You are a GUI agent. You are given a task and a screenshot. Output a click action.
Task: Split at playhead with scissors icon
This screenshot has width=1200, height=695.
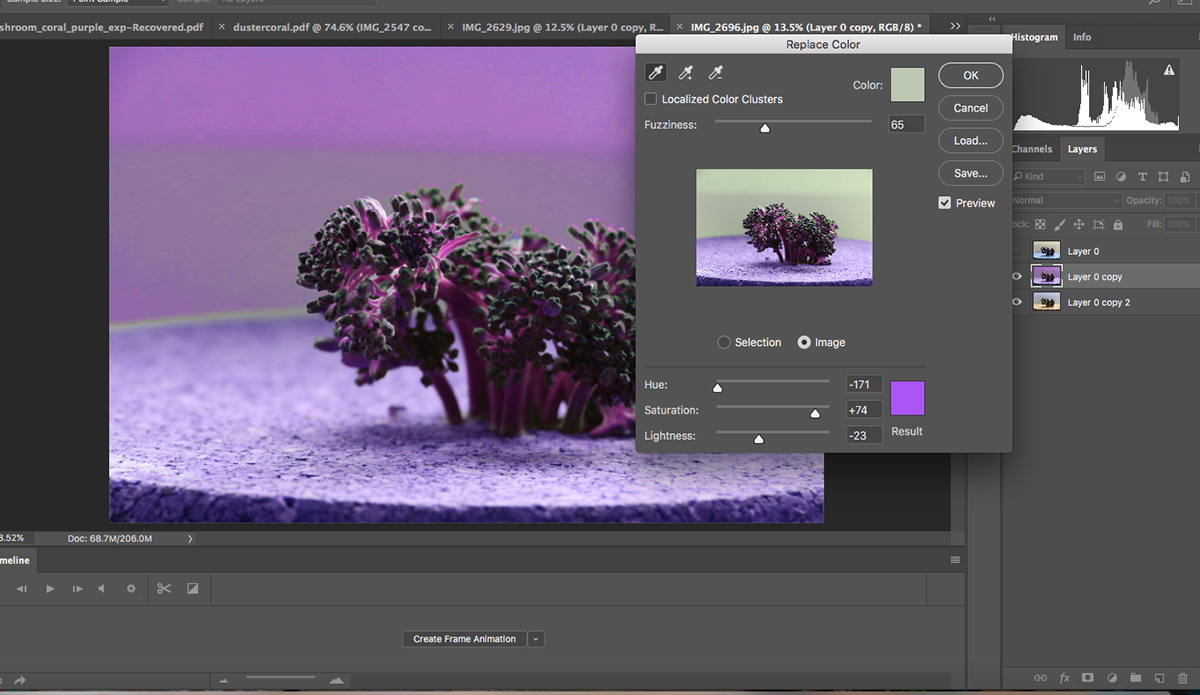[164, 589]
